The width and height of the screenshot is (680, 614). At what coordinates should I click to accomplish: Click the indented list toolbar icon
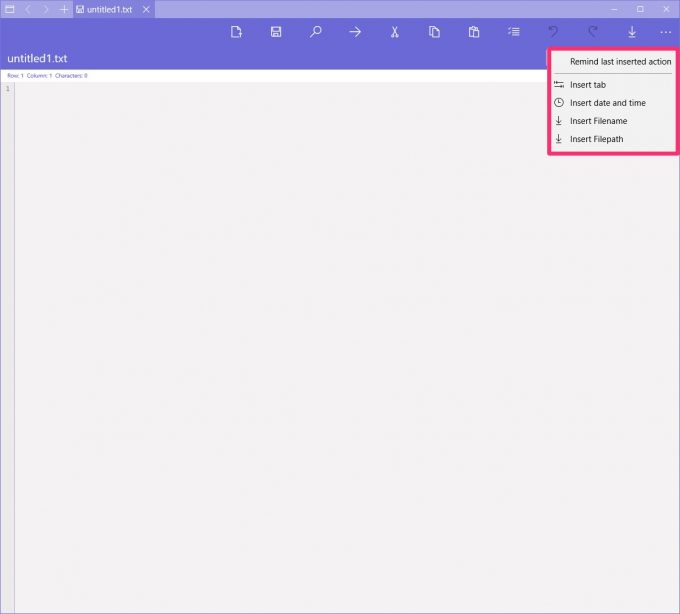pyautogui.click(x=513, y=32)
